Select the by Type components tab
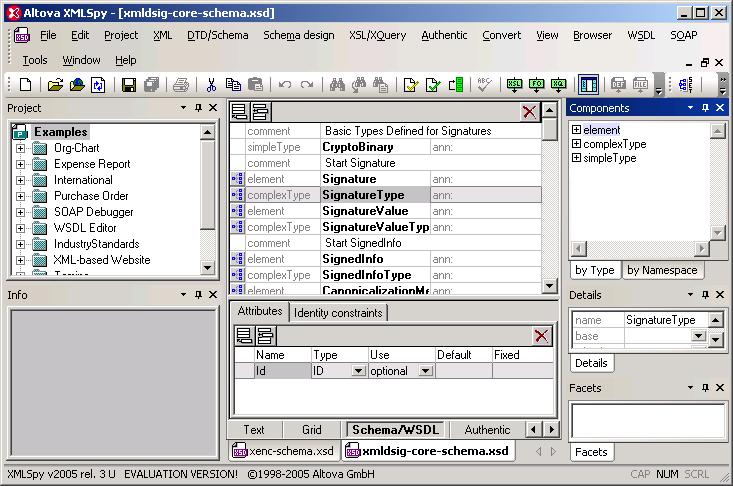This screenshot has width=733, height=486. 595,270
